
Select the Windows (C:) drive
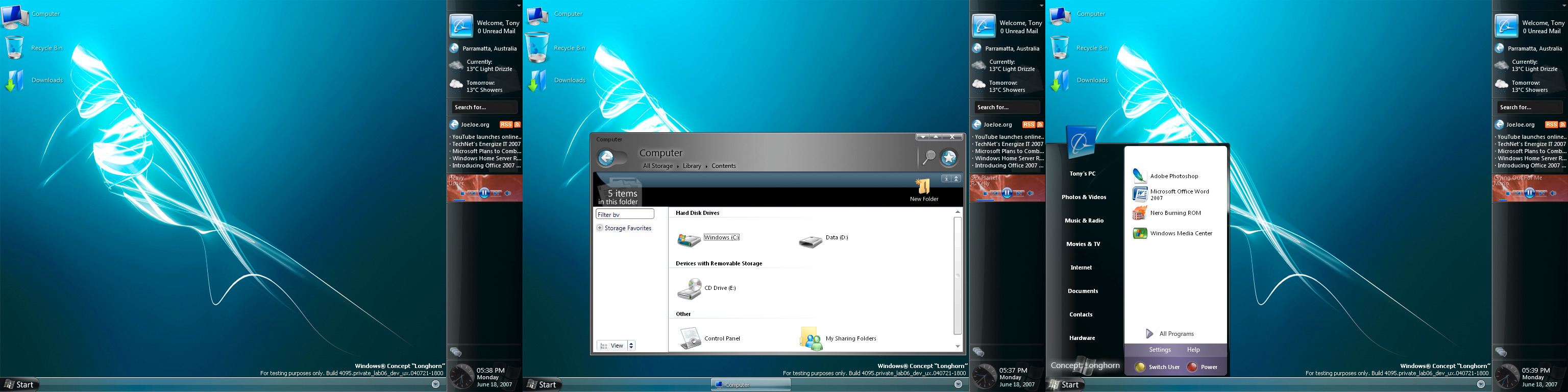tap(708, 239)
